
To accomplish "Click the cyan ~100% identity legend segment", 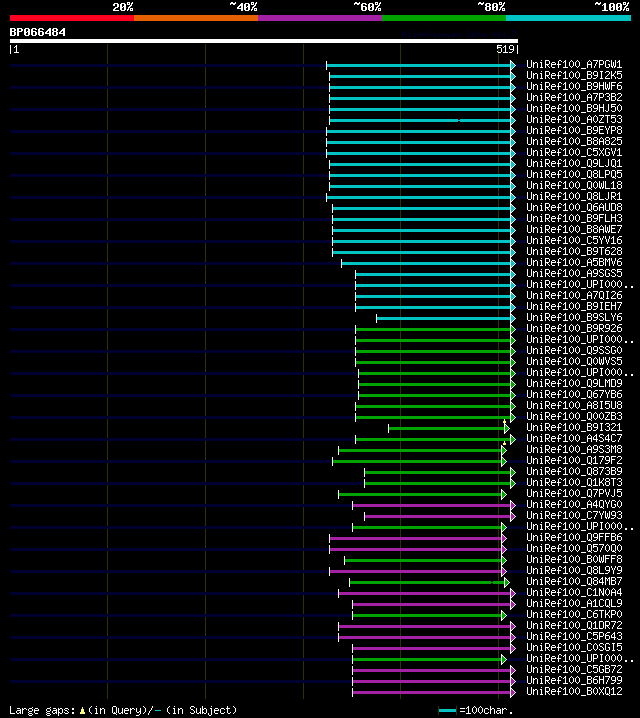I will [569, 18].
